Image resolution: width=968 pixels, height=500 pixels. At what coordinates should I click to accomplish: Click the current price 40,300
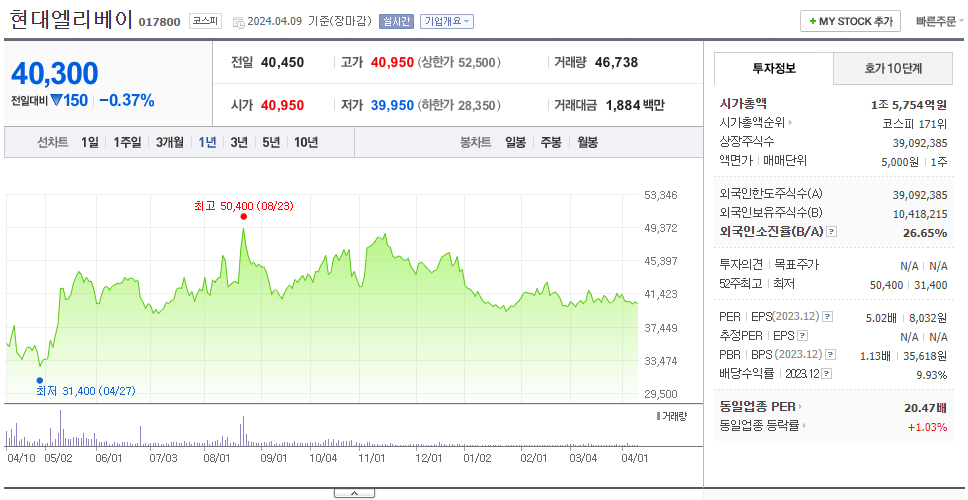pyautogui.click(x=55, y=73)
